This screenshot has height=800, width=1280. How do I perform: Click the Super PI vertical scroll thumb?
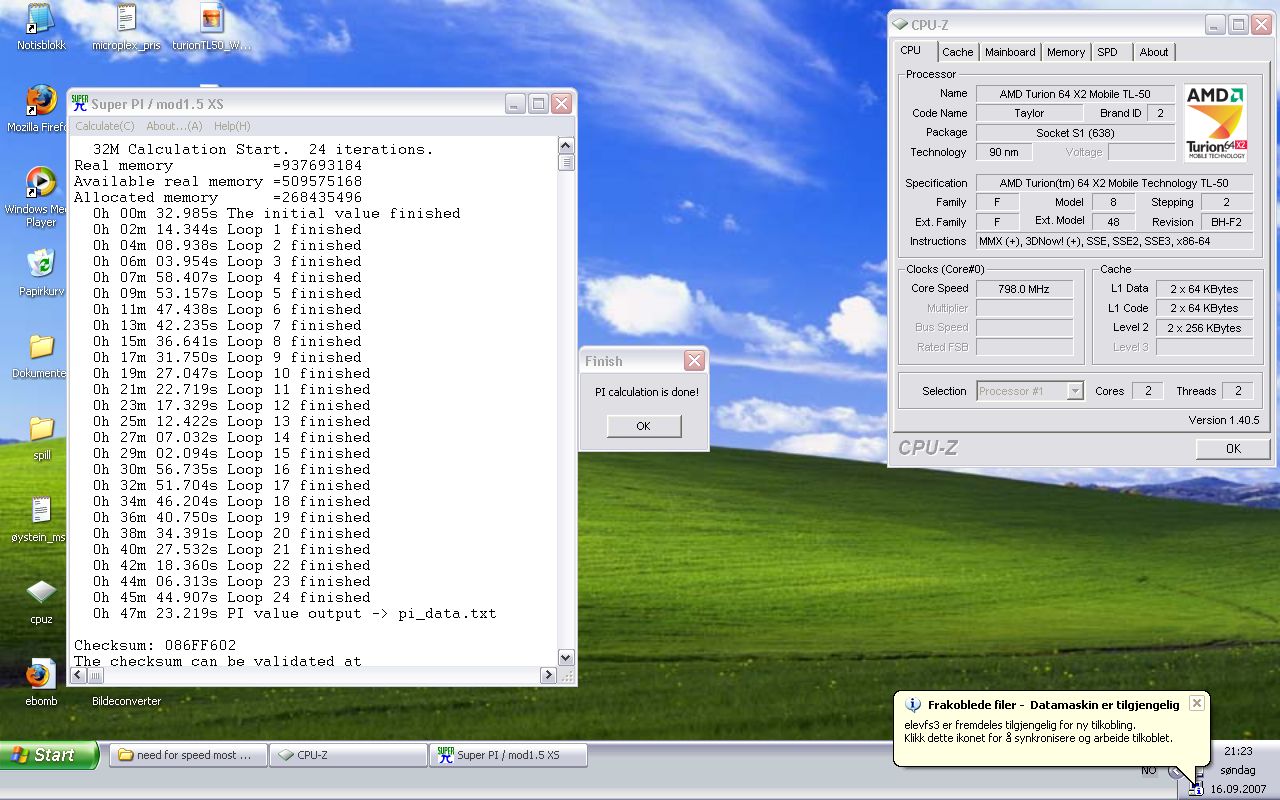point(565,163)
